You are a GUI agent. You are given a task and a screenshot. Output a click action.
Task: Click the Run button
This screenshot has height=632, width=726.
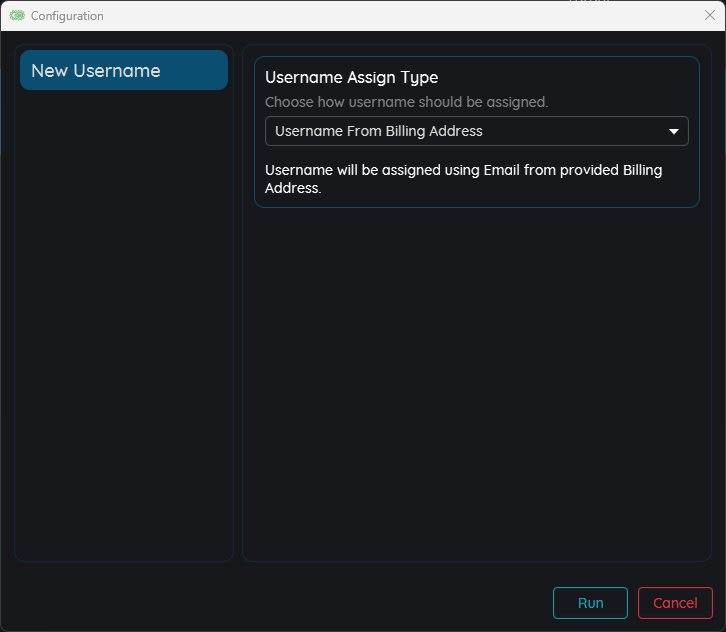coord(590,603)
